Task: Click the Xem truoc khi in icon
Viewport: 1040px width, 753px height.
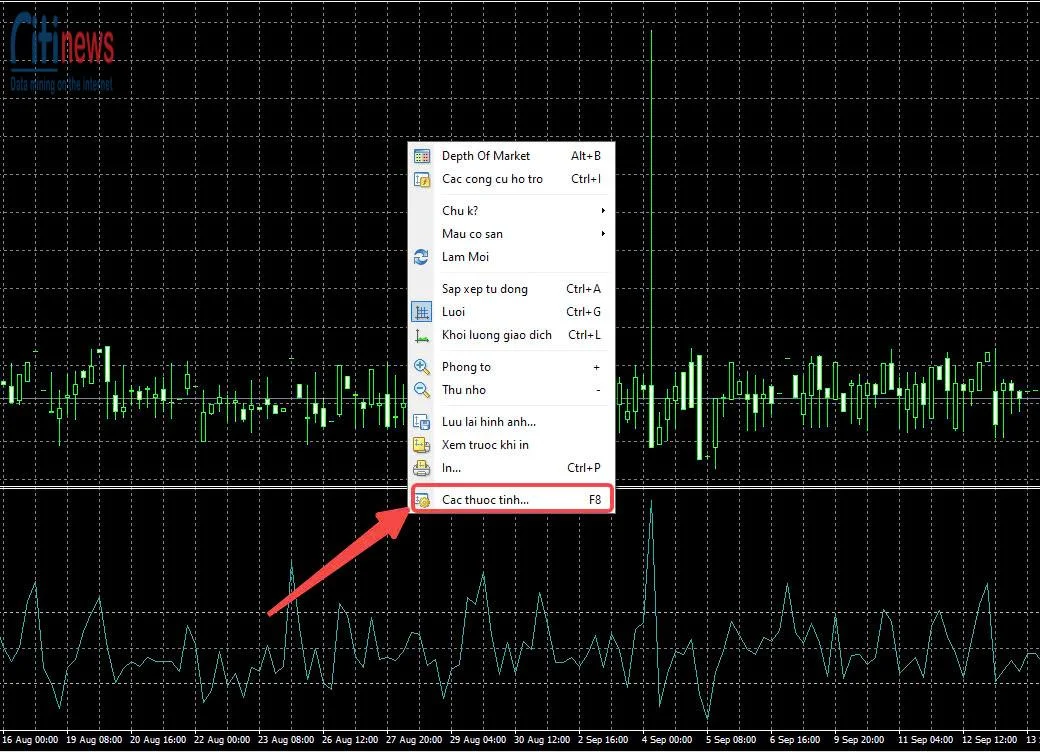Action: [x=422, y=445]
